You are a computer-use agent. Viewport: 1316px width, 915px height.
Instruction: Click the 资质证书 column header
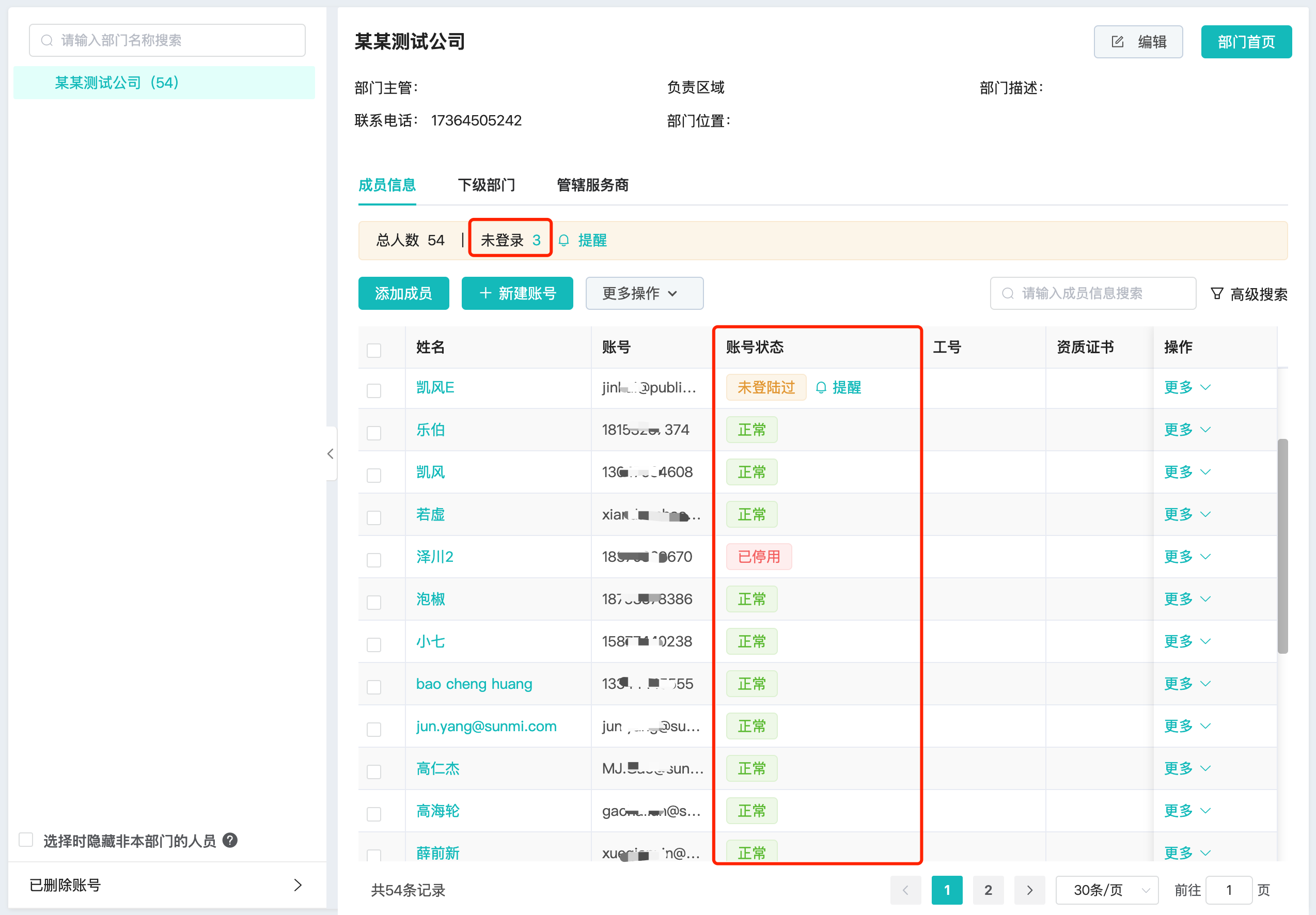click(1085, 347)
